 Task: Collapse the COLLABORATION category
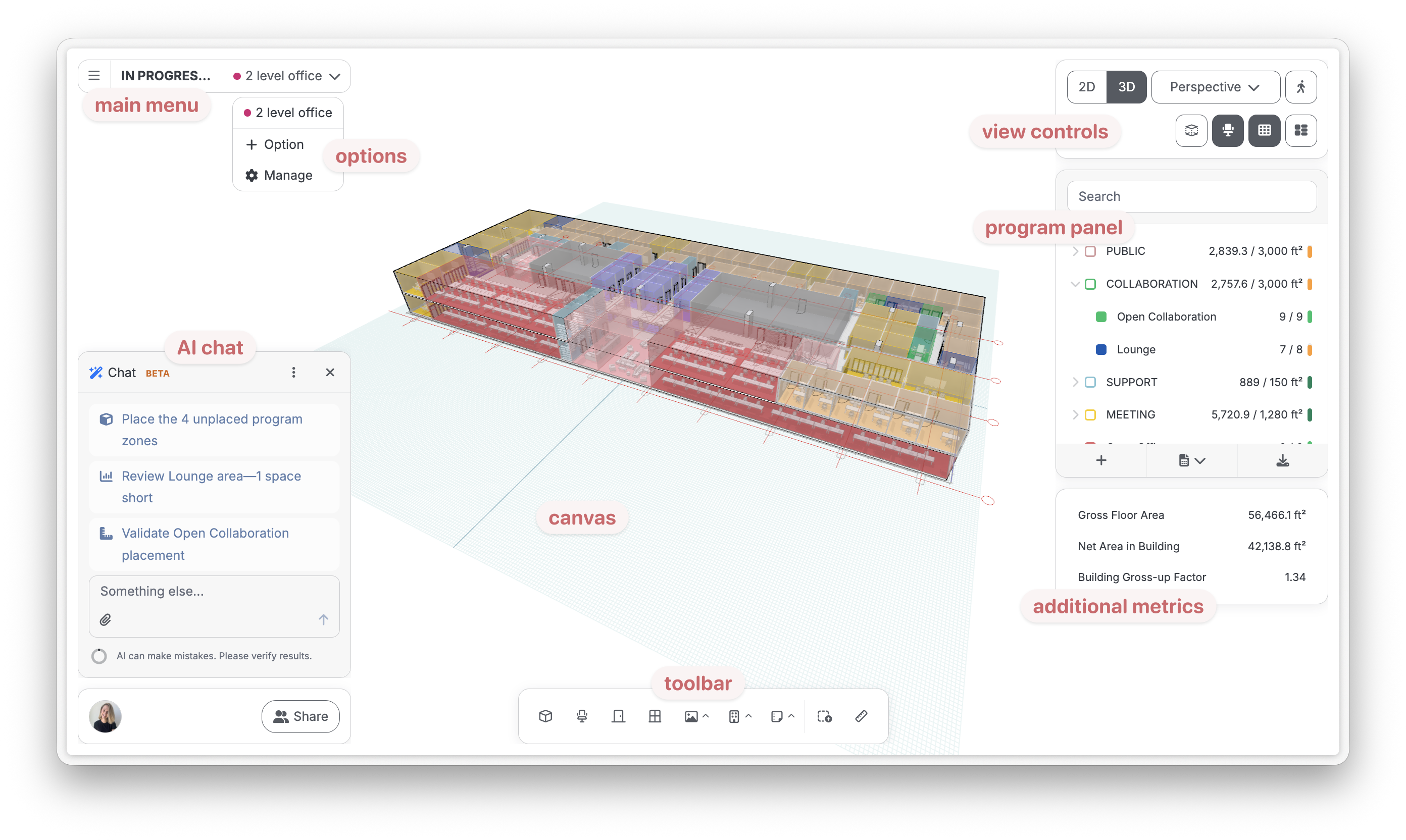coord(1075,284)
